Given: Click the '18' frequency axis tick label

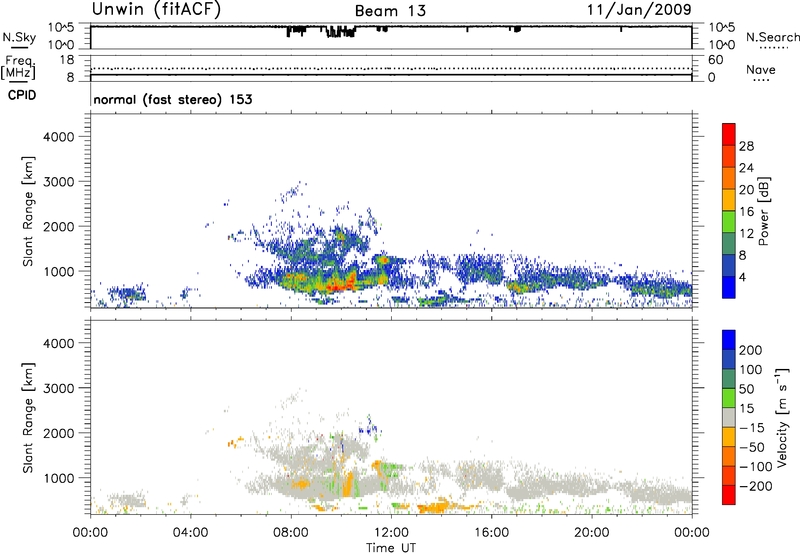Looking at the screenshot, I should [67, 60].
